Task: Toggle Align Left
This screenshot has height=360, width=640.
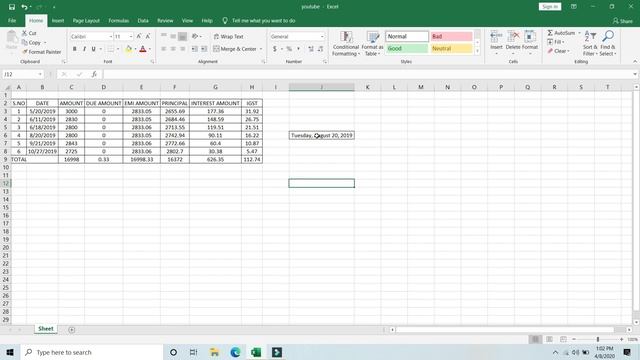Action: coord(164,49)
